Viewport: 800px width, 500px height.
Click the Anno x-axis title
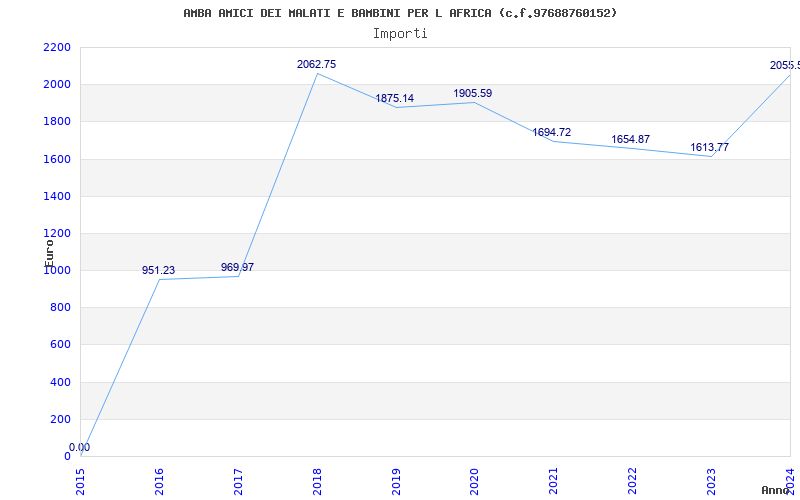point(776,490)
